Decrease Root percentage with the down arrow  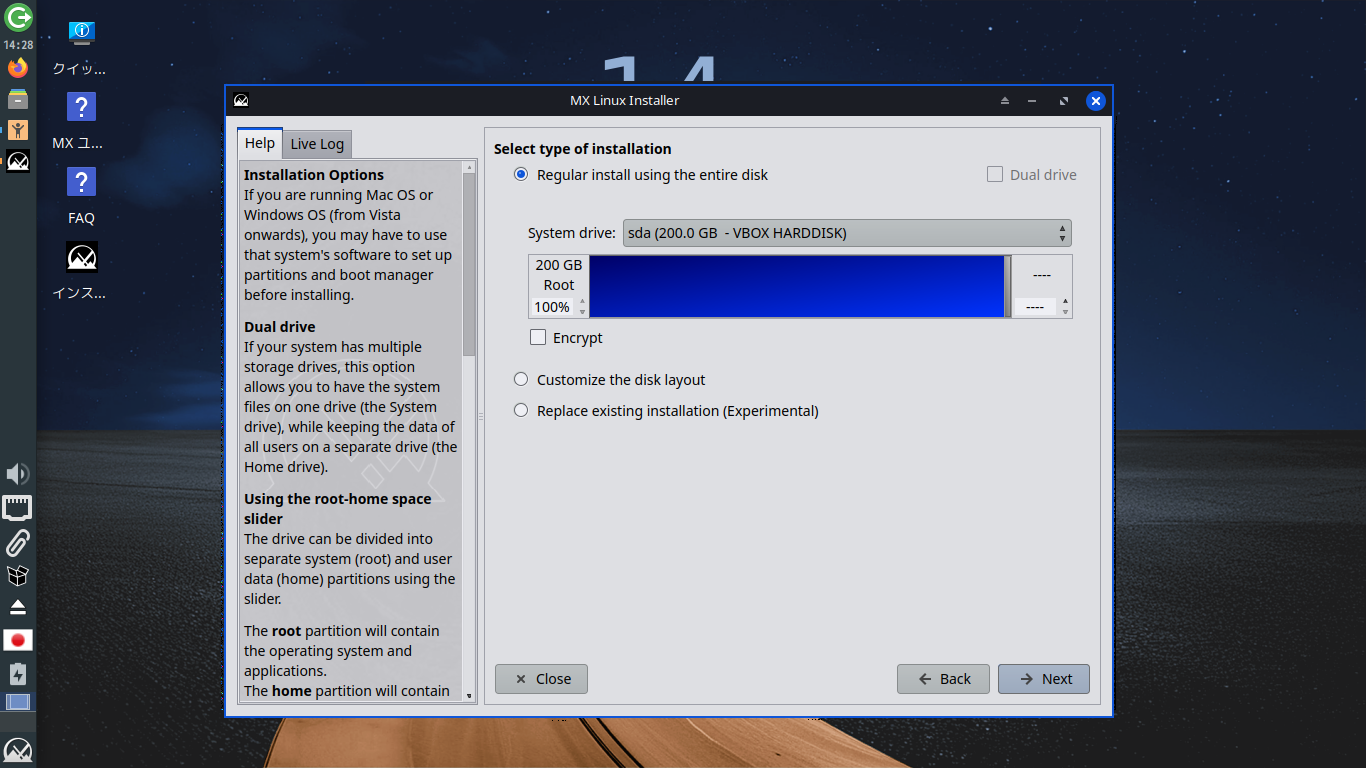[x=583, y=312]
